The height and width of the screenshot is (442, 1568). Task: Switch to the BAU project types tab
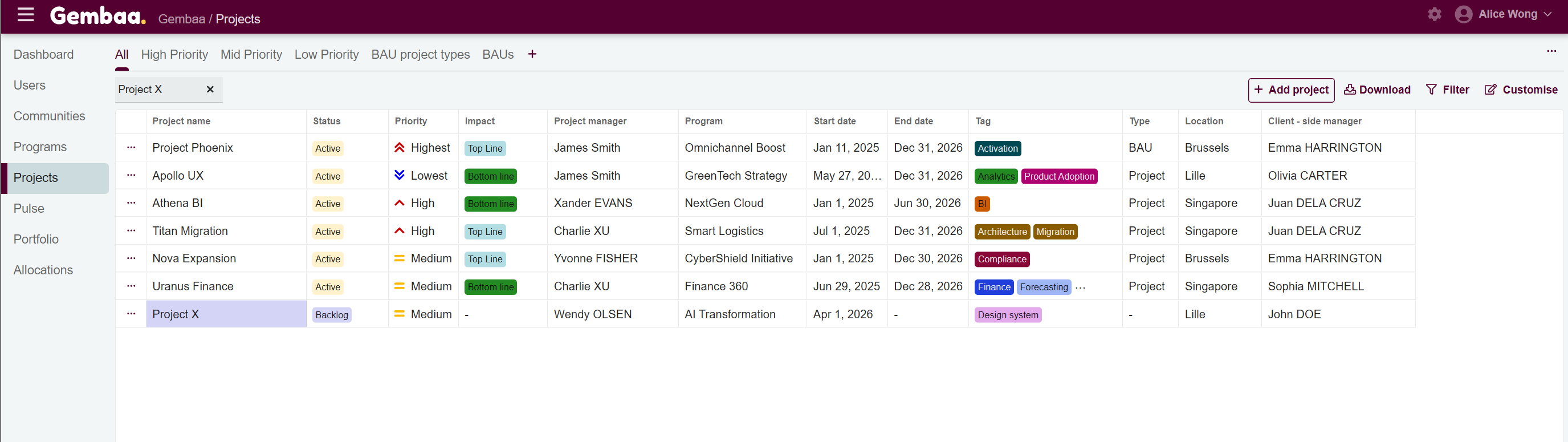[420, 54]
